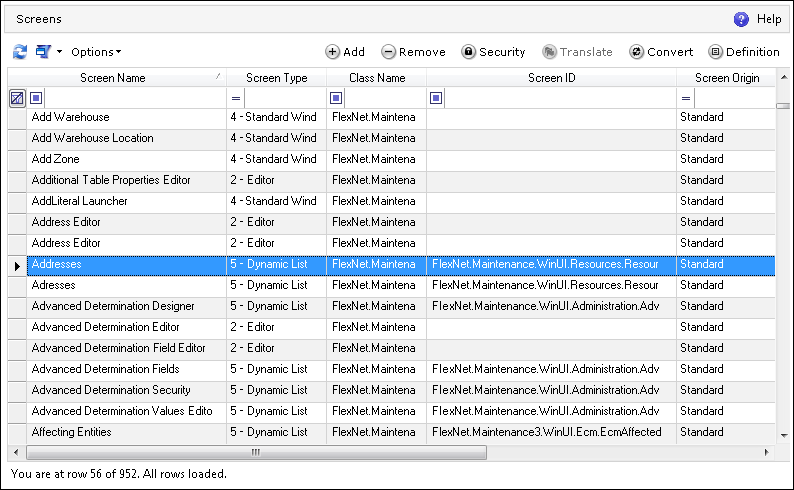Image resolution: width=794 pixels, height=490 pixels.
Task: Open Screen Type filter equals operator
Action: click(236, 98)
